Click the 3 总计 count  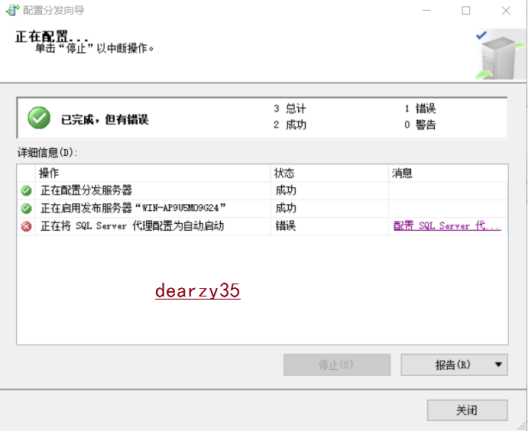click(x=289, y=109)
